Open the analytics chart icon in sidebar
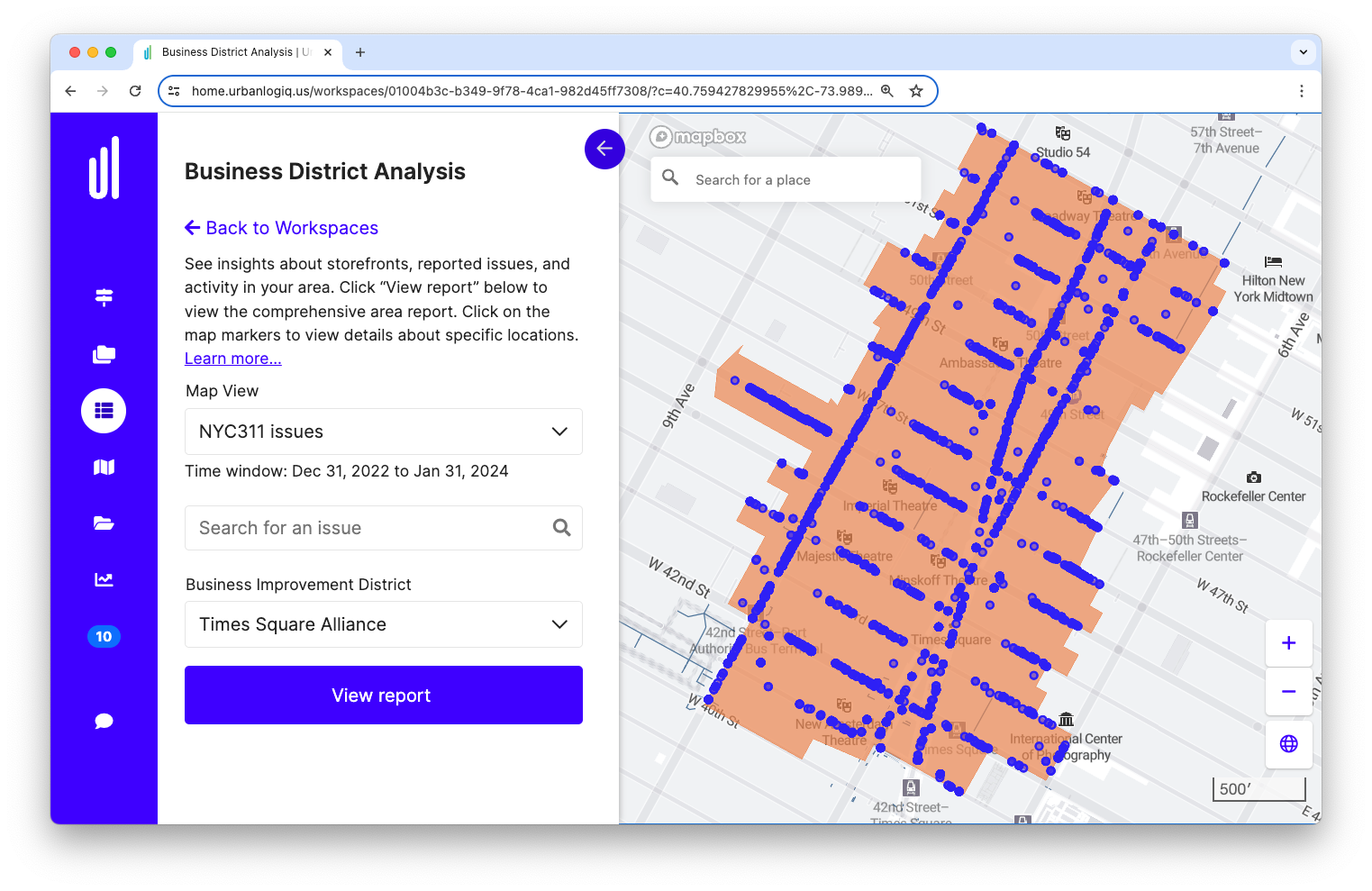The height and width of the screenshot is (891, 1372). [104, 579]
